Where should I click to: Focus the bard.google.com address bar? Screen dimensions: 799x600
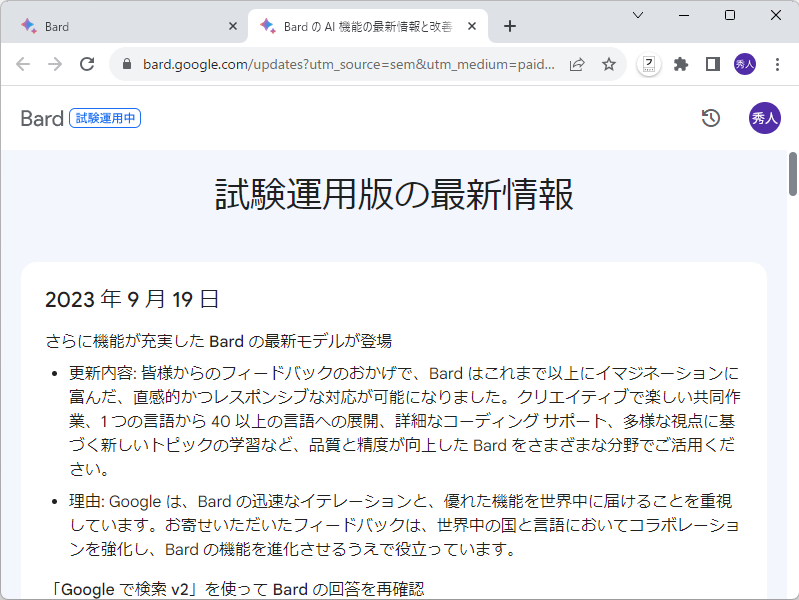click(x=349, y=64)
